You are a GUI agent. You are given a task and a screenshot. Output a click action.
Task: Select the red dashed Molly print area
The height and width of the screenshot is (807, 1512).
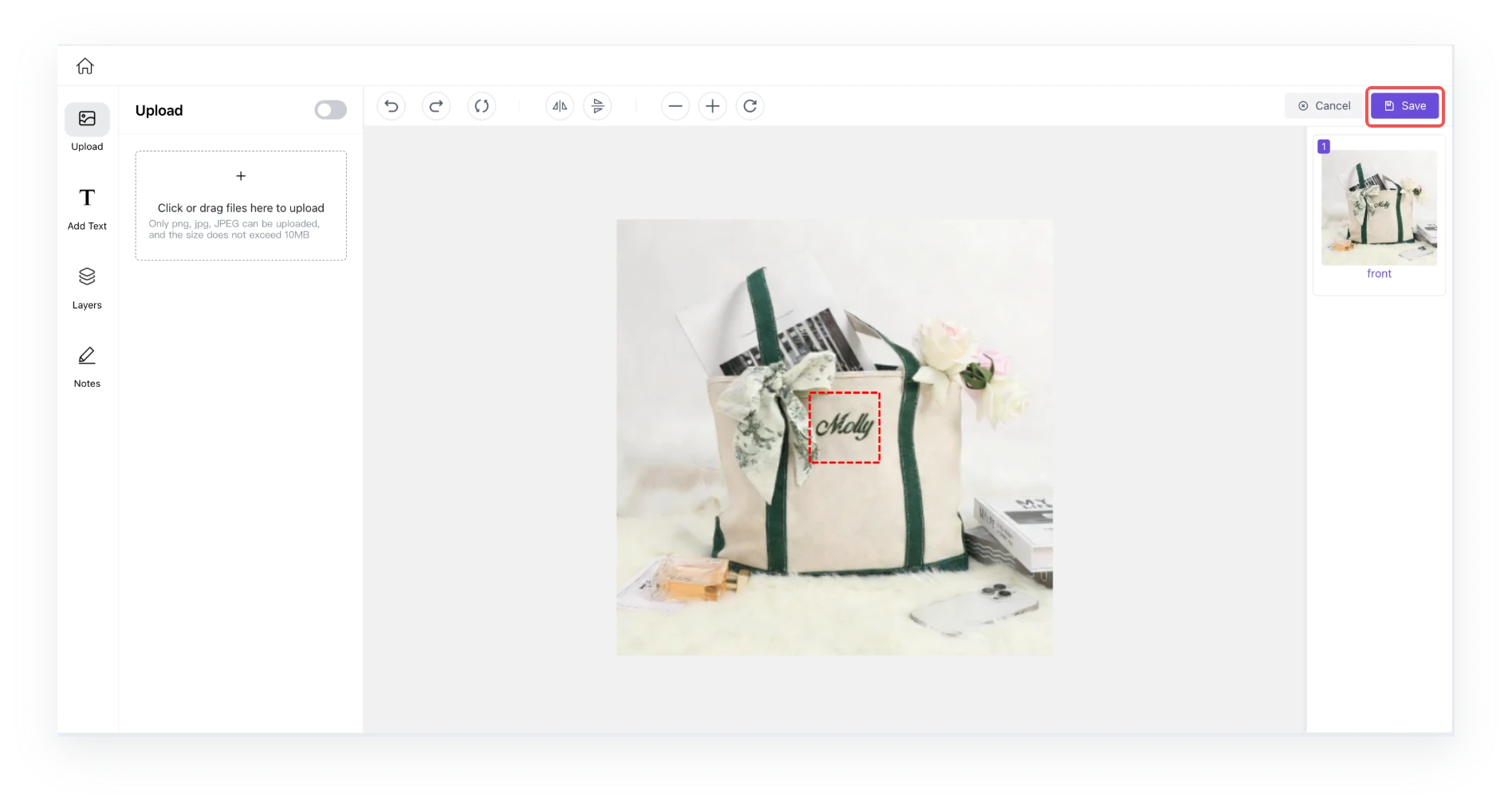[x=845, y=427]
